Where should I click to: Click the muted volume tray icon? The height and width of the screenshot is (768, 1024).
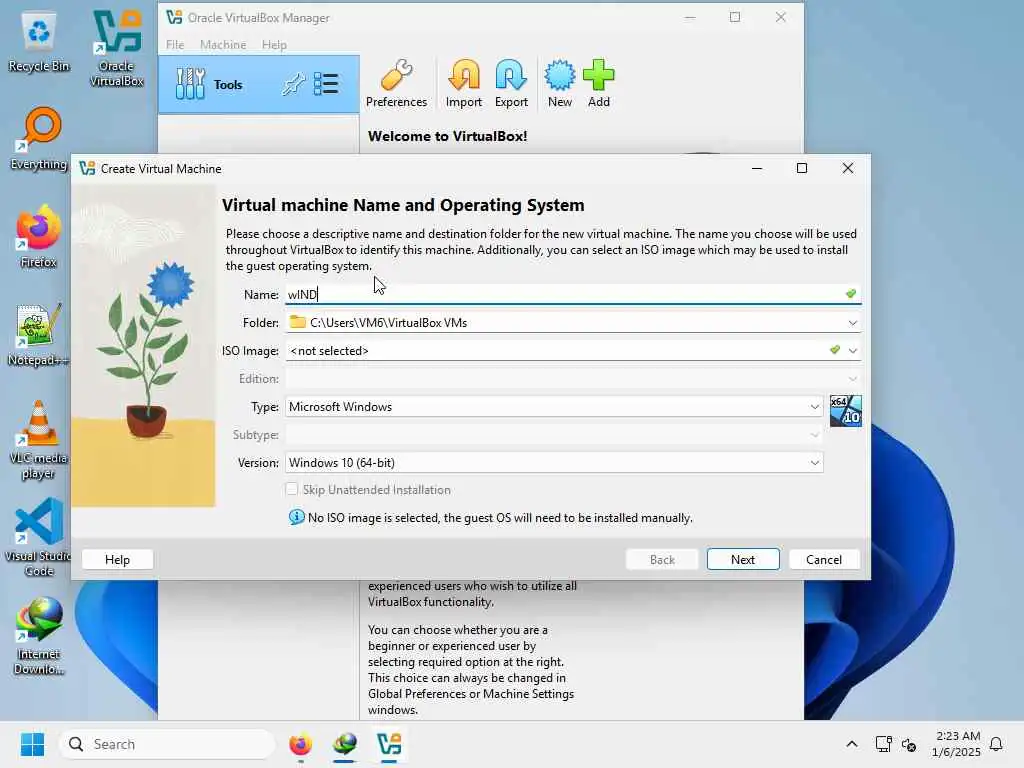pos(909,744)
